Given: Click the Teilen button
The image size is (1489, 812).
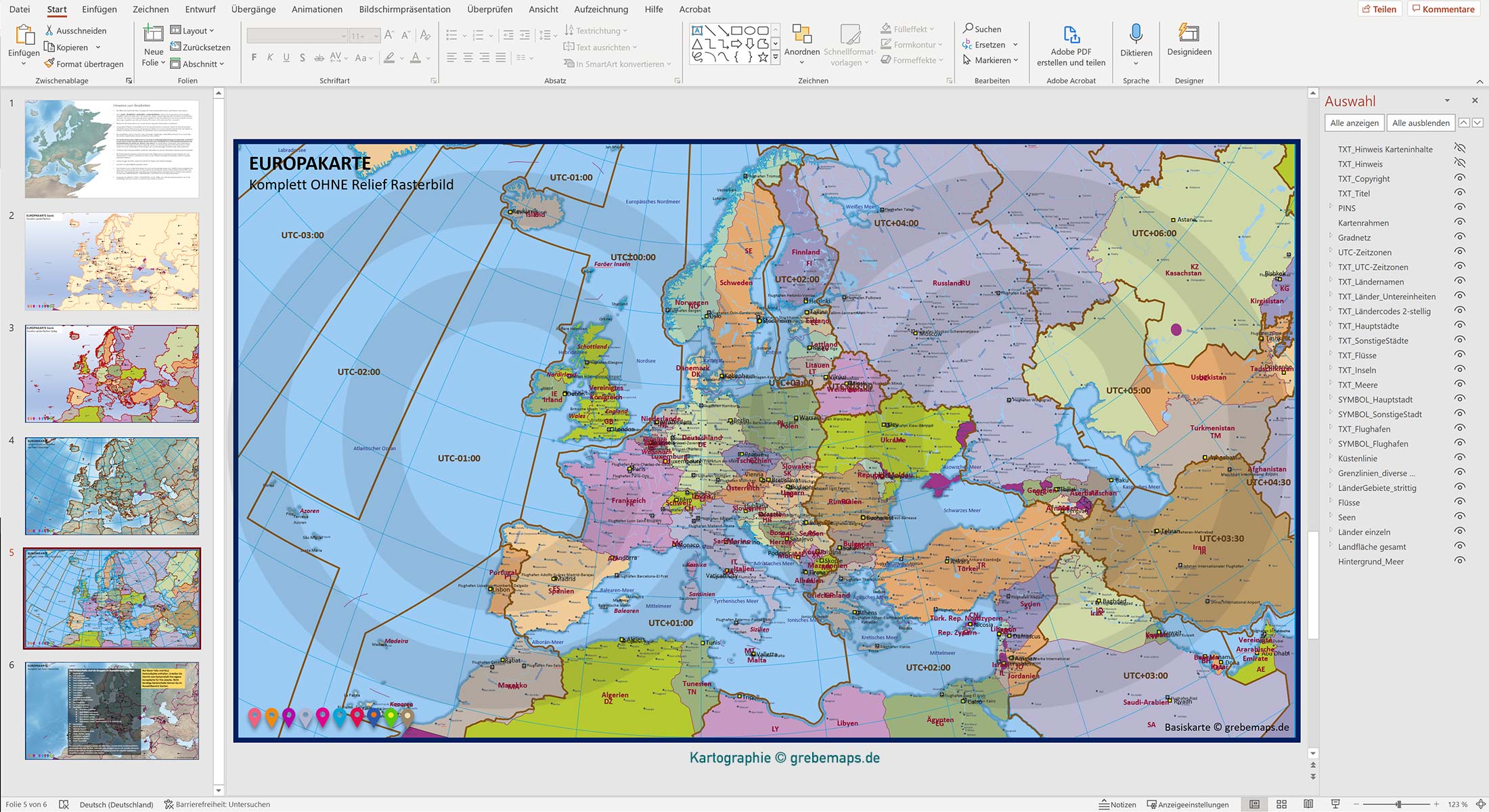Looking at the screenshot, I should click(x=1381, y=9).
